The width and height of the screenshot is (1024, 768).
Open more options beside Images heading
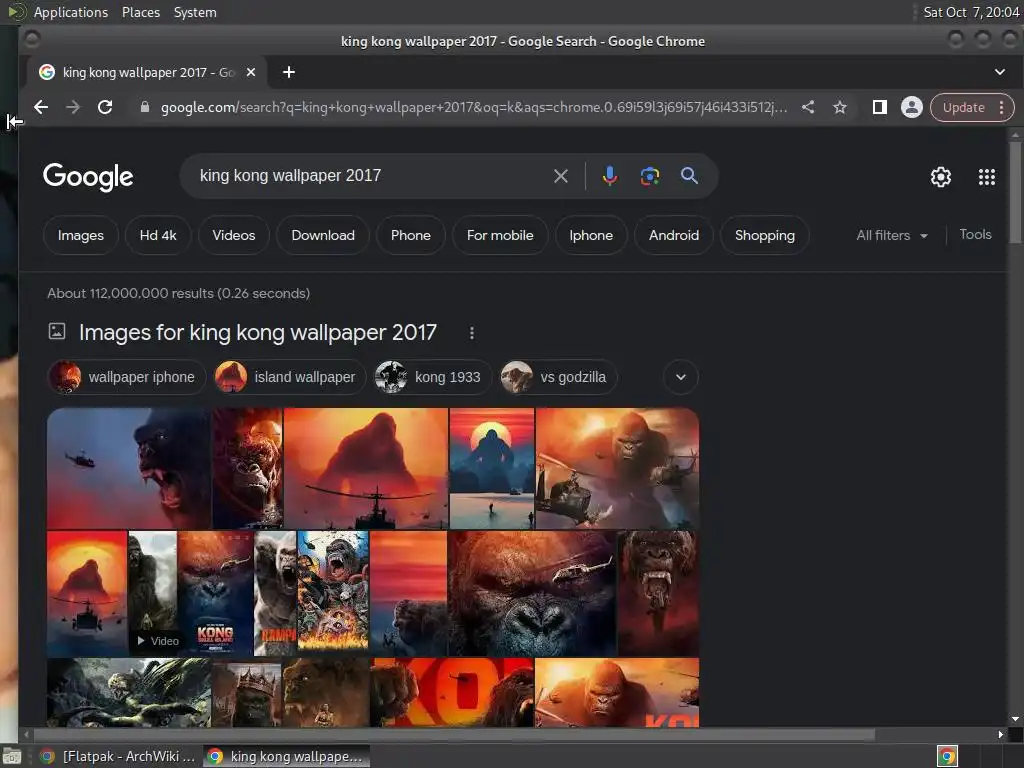click(x=472, y=333)
